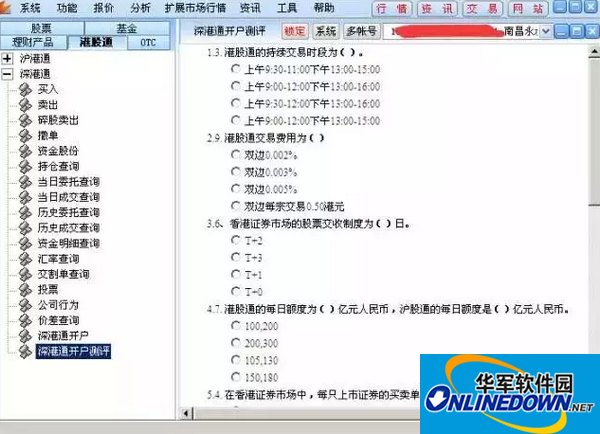Screen dimensions: 600x434
Task: Click the icon beside 汇率查询
Action: click(25, 259)
